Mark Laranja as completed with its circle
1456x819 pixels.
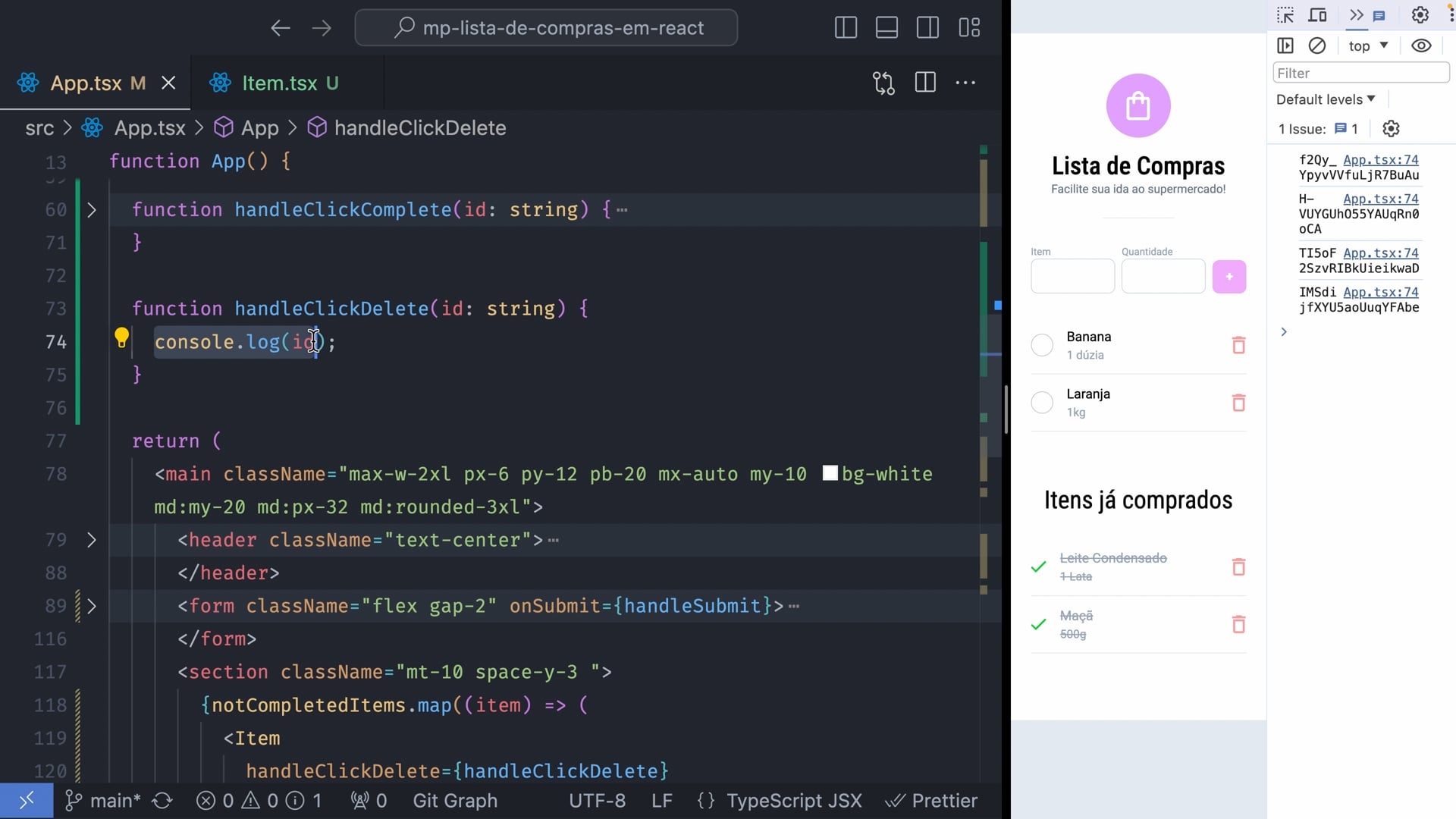click(x=1042, y=403)
